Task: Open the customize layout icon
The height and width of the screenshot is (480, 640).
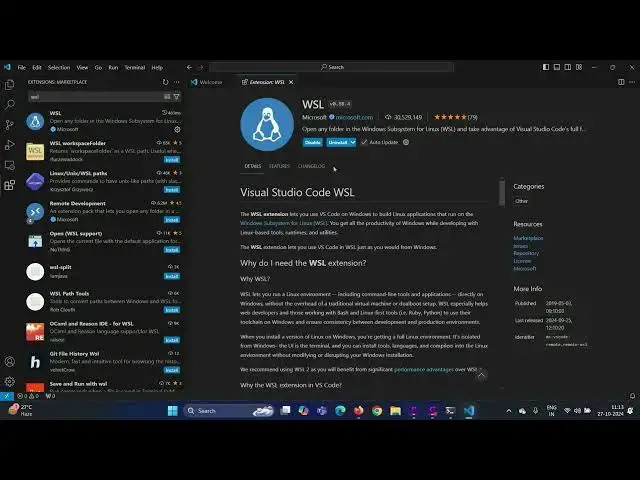Action: pos(579,67)
